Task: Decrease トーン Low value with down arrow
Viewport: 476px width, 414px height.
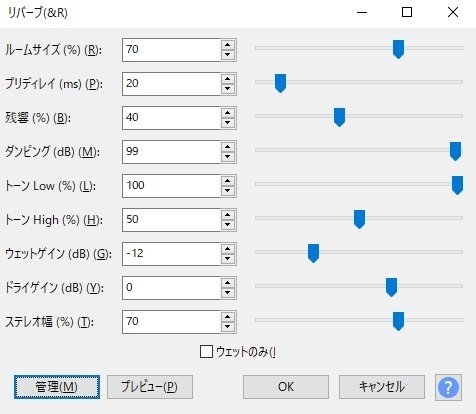Action: coord(228,191)
